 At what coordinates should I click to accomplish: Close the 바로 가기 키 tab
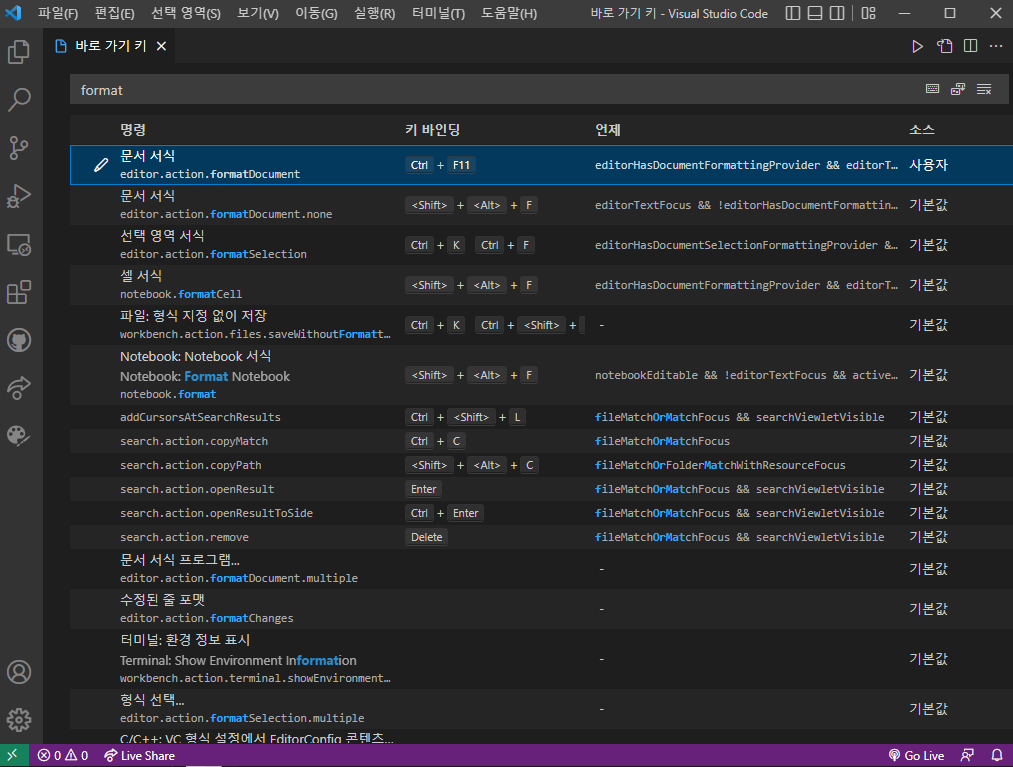point(162,46)
